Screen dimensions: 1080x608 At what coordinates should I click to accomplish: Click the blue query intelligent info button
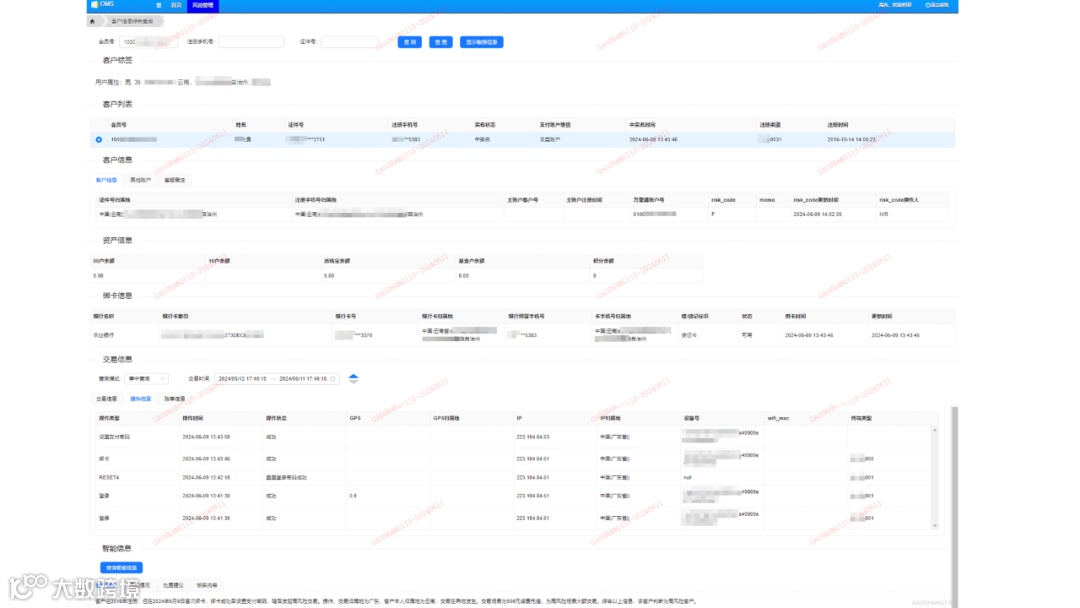(x=121, y=567)
